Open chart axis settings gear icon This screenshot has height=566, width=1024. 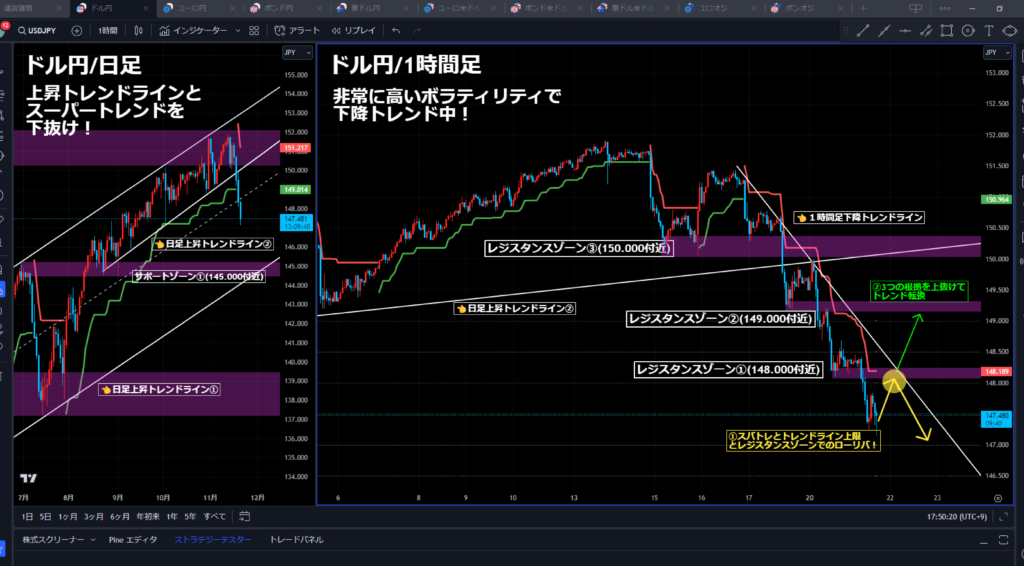pos(997,498)
